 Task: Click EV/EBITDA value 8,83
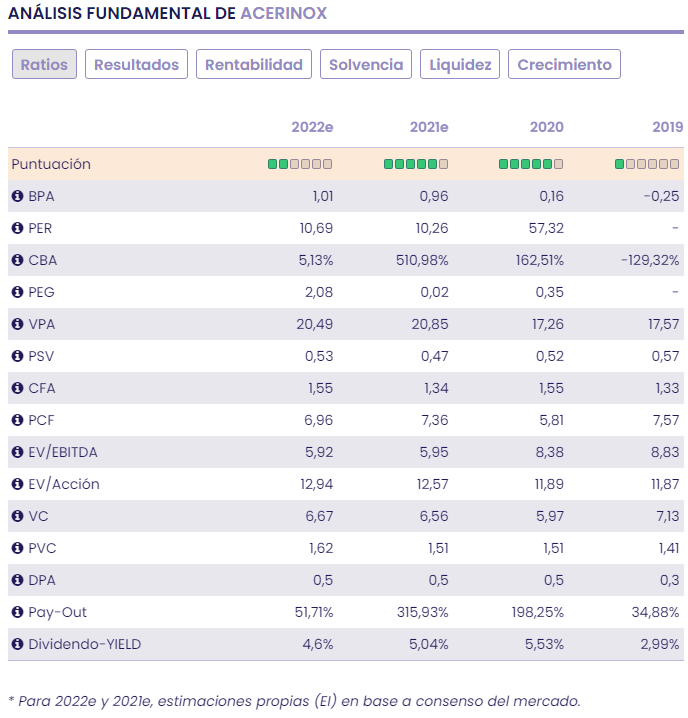(665, 452)
